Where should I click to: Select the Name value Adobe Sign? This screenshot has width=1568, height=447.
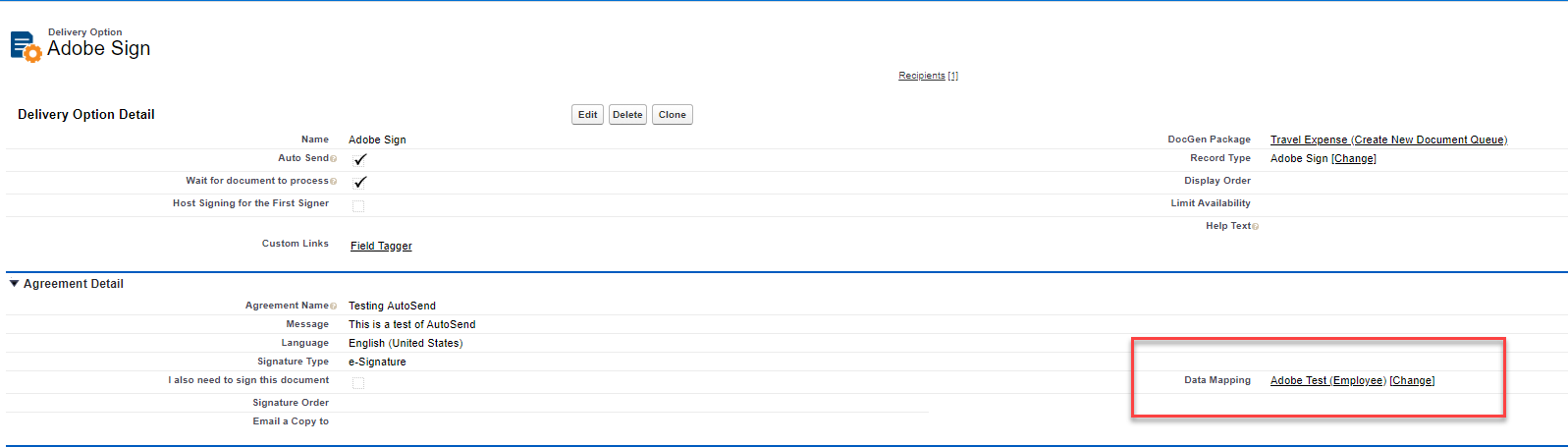(377, 140)
